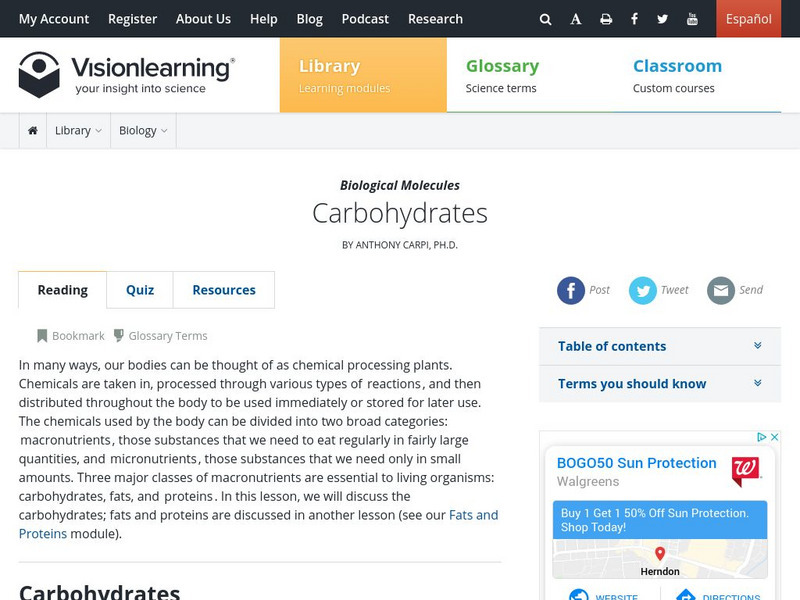Viewport: 800px width, 600px height.
Task: Click the print page icon
Action: tap(605, 19)
